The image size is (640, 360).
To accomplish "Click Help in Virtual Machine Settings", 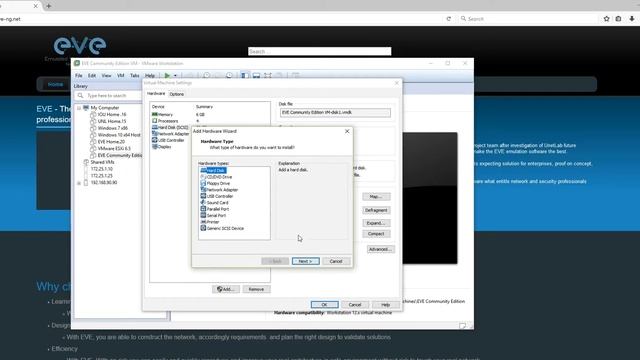I will coord(385,305).
